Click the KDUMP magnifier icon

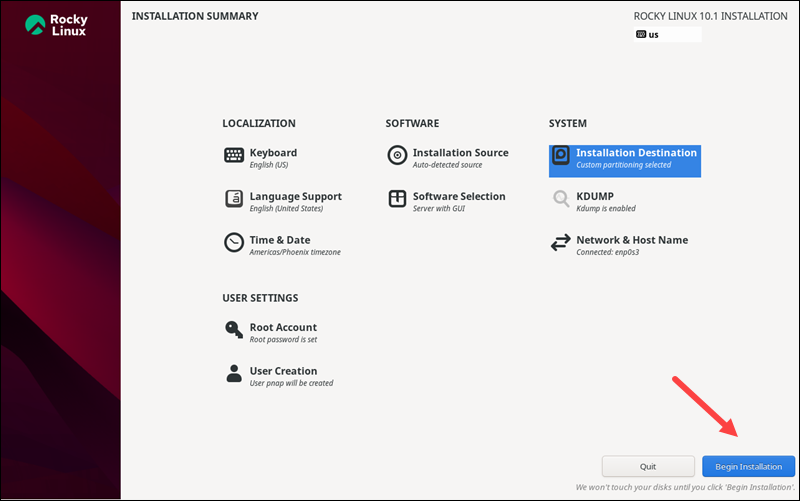point(561,198)
